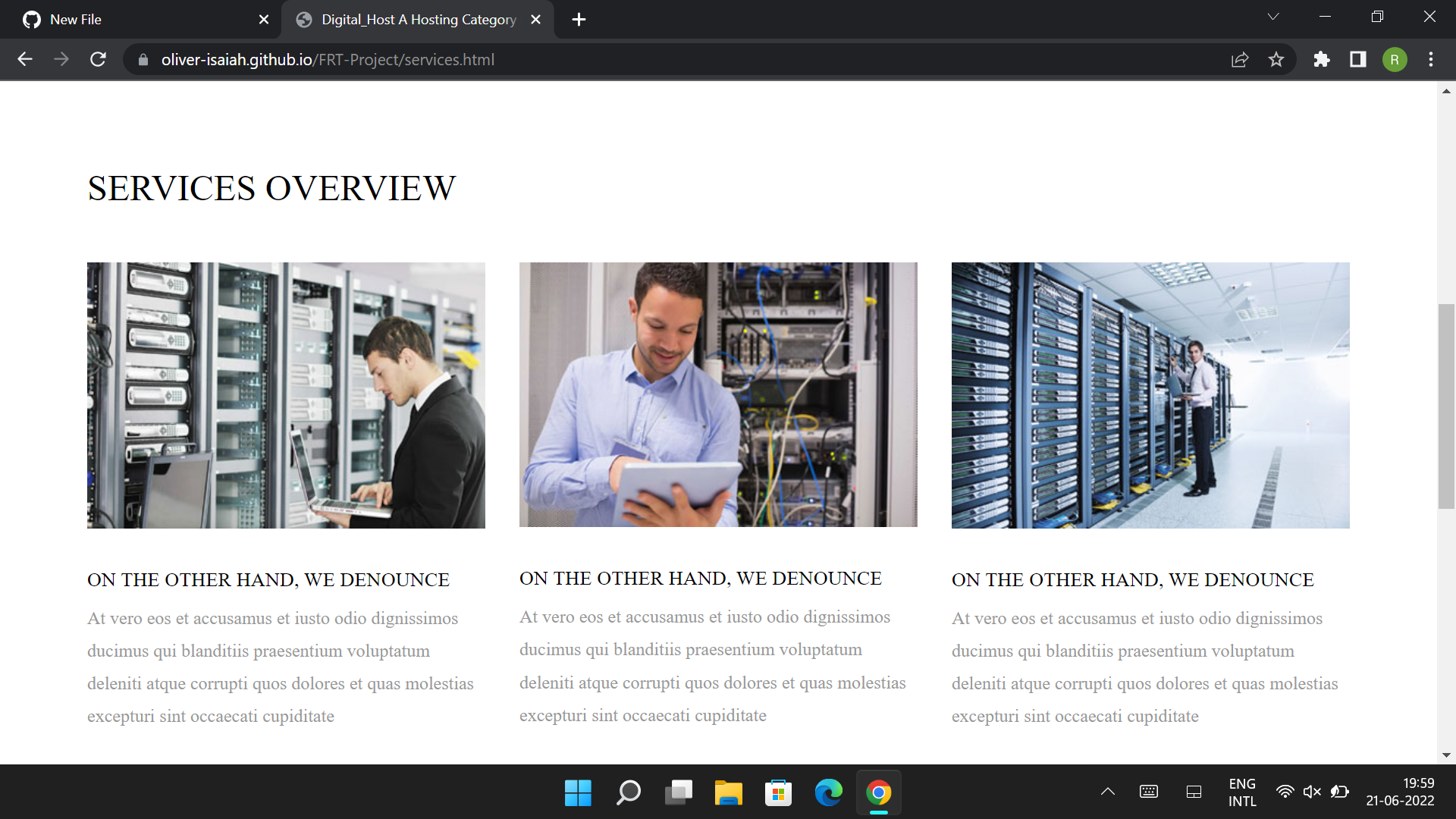Select the Digital_Host A Hosting Category tab
The height and width of the screenshot is (819, 1456).
point(418,20)
